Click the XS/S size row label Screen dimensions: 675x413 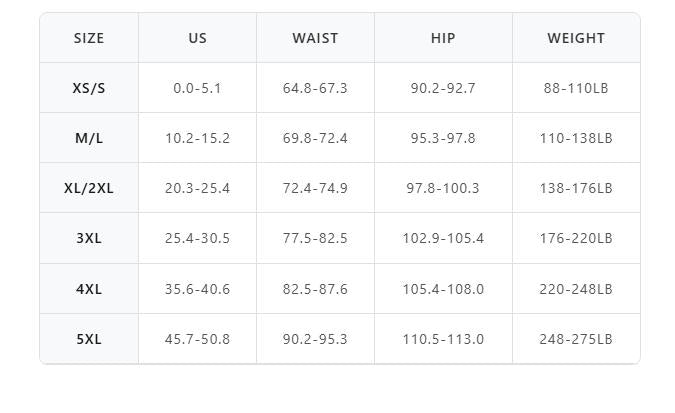click(89, 88)
